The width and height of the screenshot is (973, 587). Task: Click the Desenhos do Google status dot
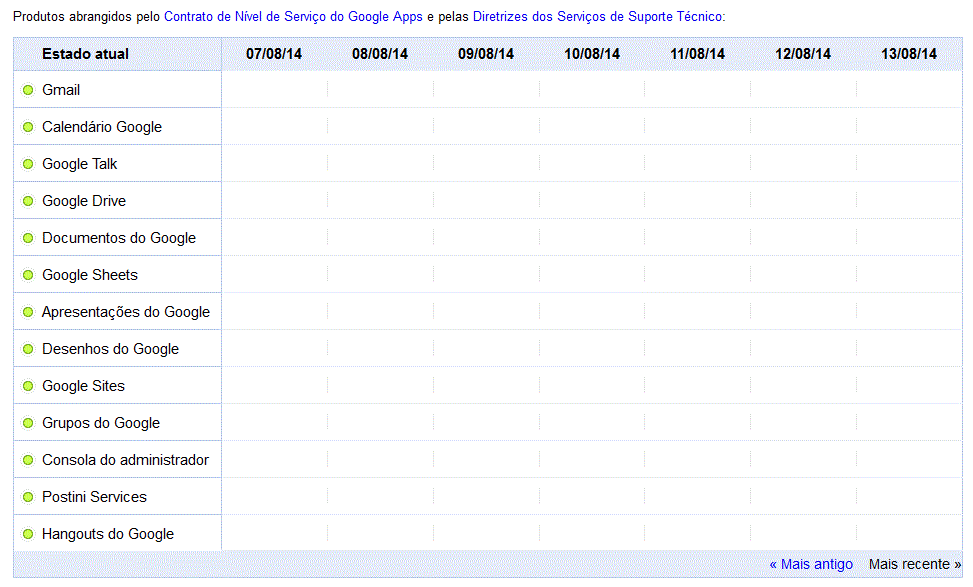coord(28,349)
